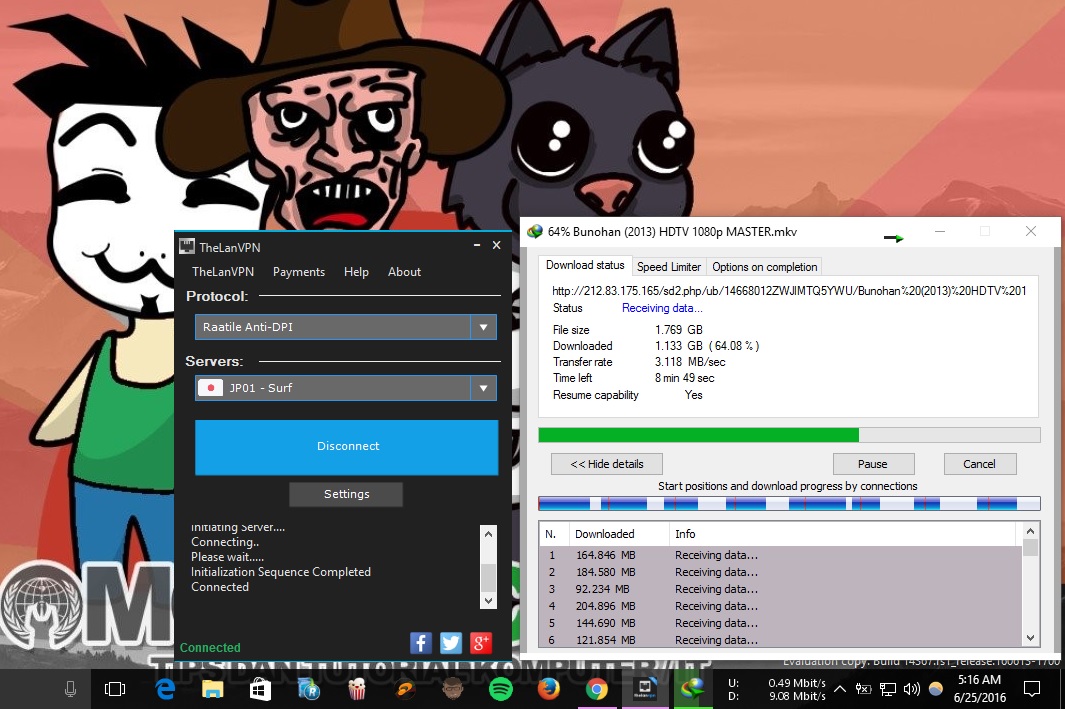Viewport: 1065px width, 709px height.
Task: Click the taskbar clock showing 5:16 AM
Action: coord(979,689)
